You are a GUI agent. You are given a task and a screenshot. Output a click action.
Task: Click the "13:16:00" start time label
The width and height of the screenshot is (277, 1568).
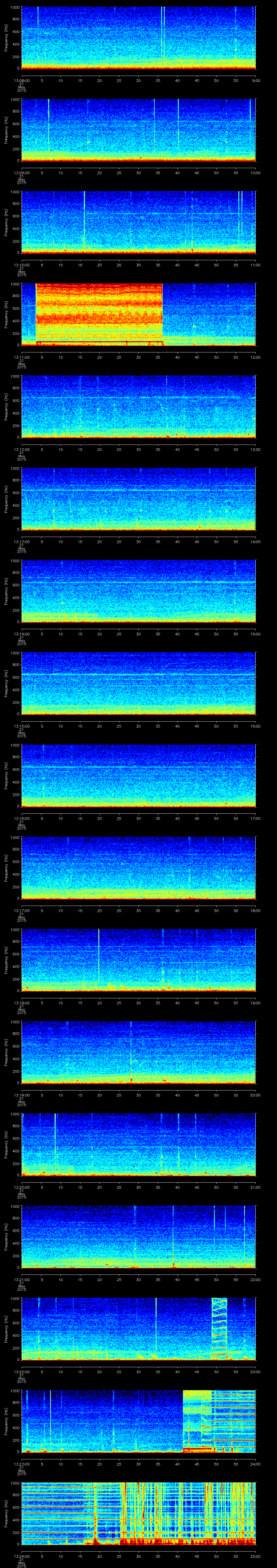21,818
